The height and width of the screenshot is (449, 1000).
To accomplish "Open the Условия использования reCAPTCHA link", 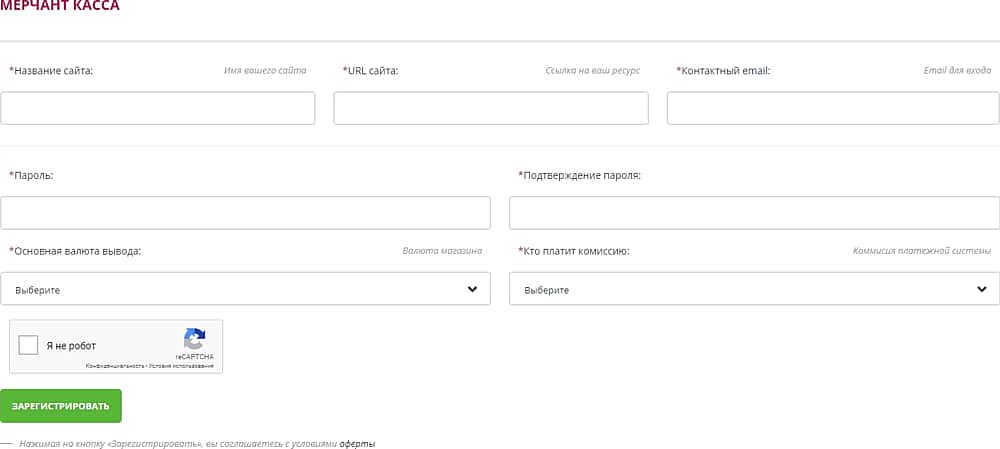I will (181, 366).
